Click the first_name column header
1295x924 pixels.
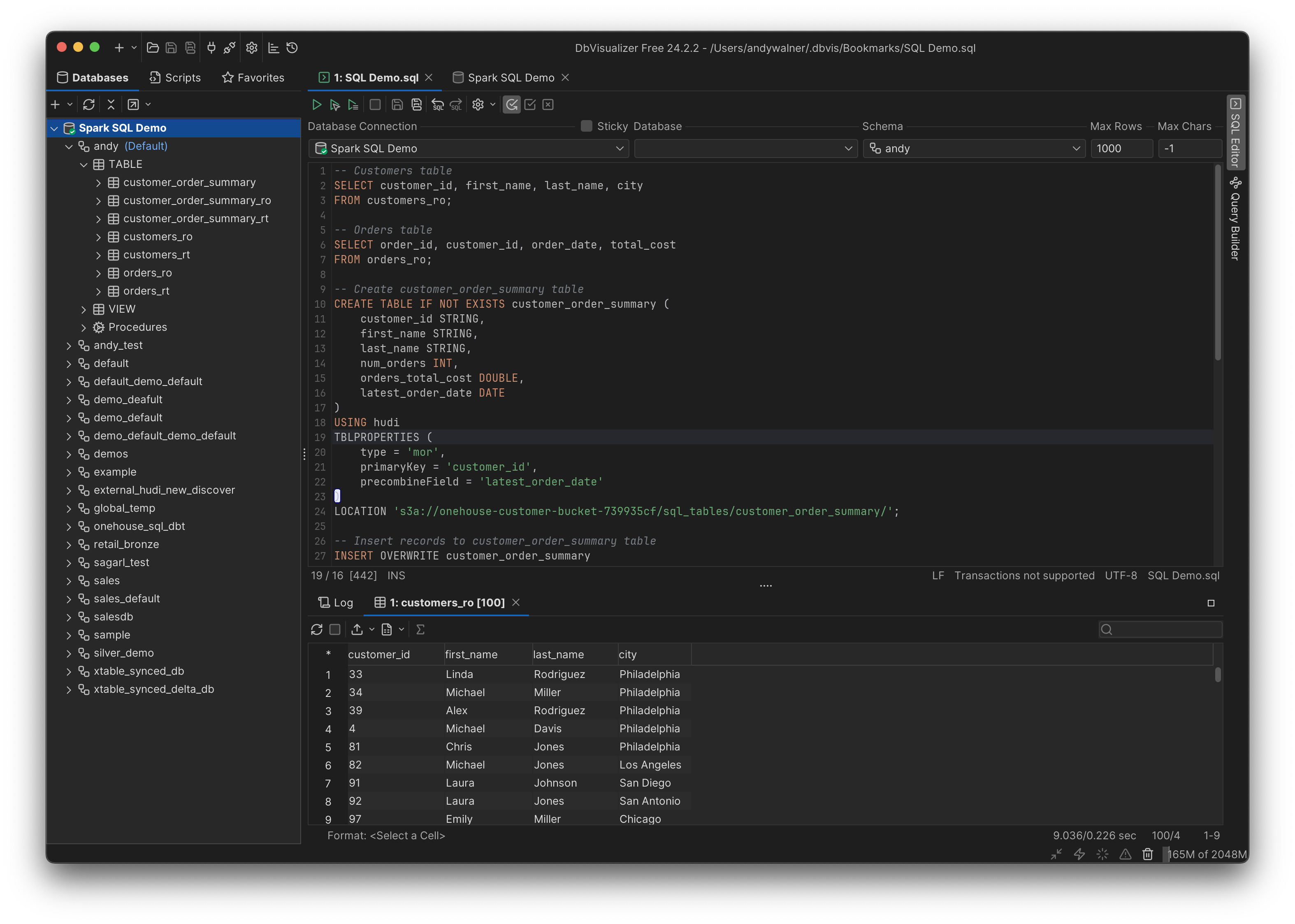pyautogui.click(x=487, y=654)
